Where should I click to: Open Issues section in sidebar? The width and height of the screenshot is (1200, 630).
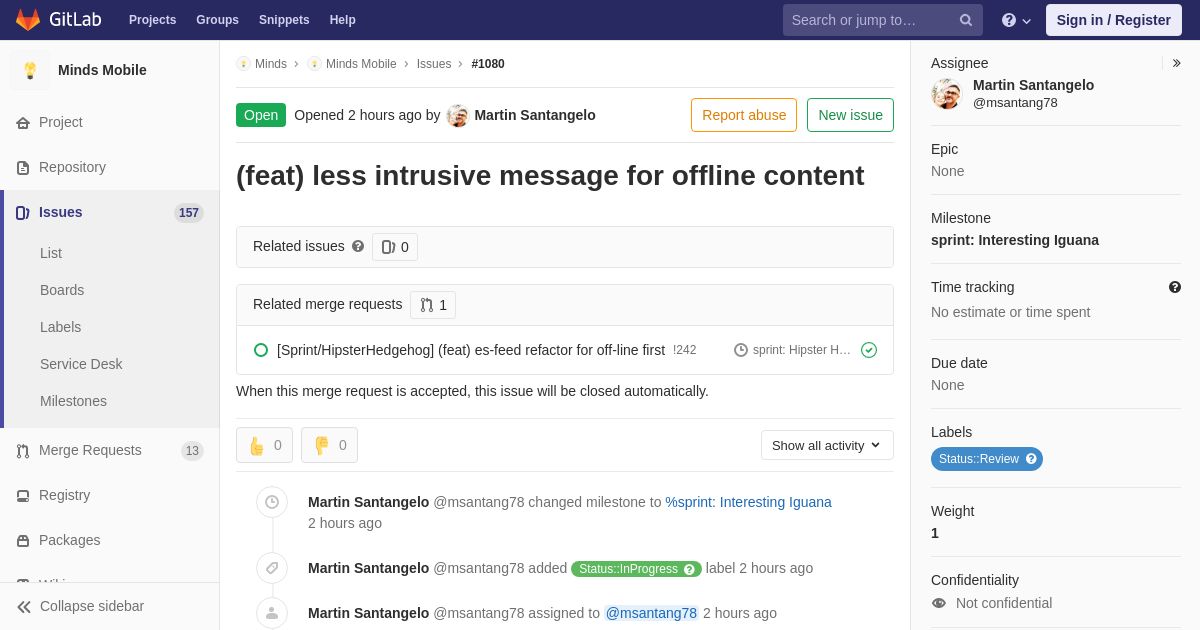tap(60, 212)
